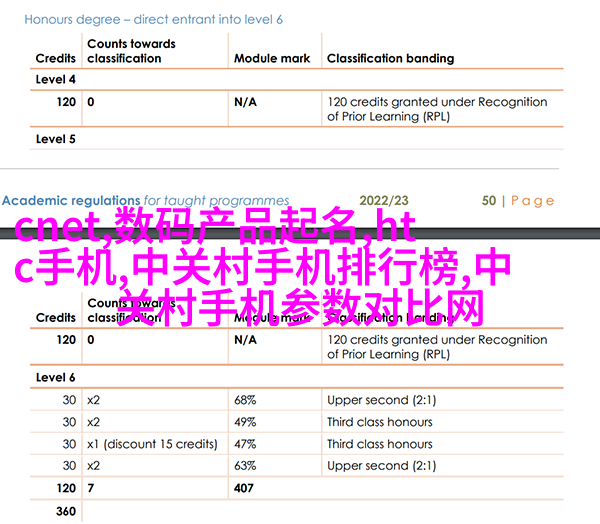Image resolution: width=600 pixels, height=524 pixels.
Task: Select the bold '360' credits total
Action: click(66, 511)
